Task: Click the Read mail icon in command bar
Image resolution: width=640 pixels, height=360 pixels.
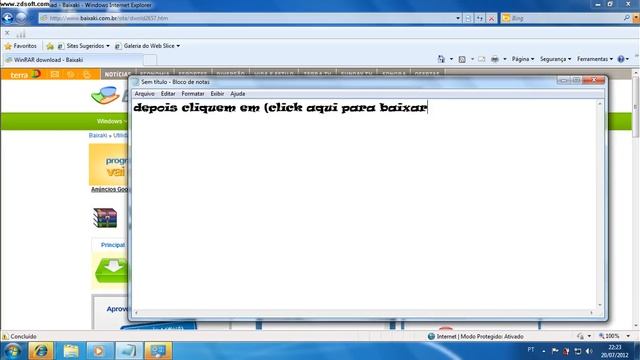Action: tap(482, 59)
